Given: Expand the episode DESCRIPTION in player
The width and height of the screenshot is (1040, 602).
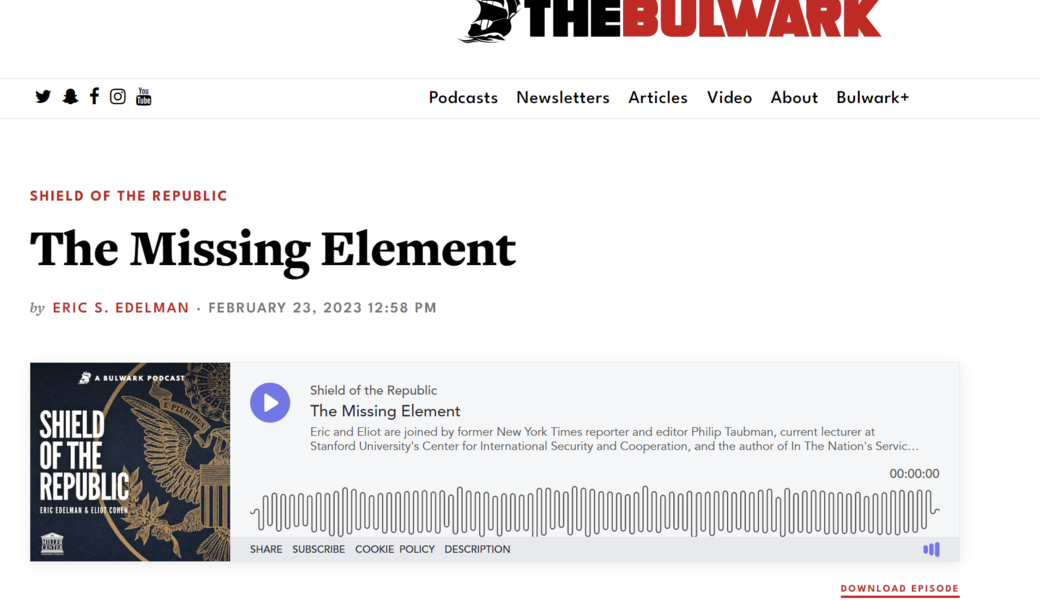Looking at the screenshot, I should tap(477, 549).
